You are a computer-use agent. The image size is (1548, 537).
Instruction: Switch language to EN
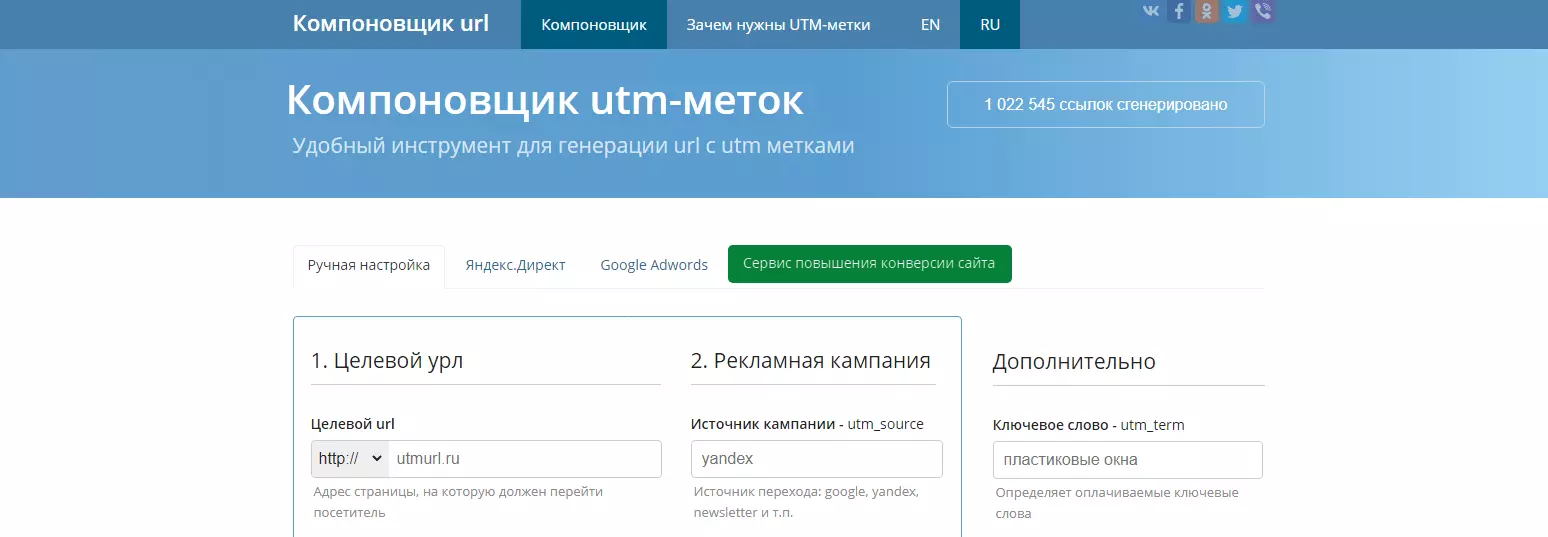coord(930,25)
